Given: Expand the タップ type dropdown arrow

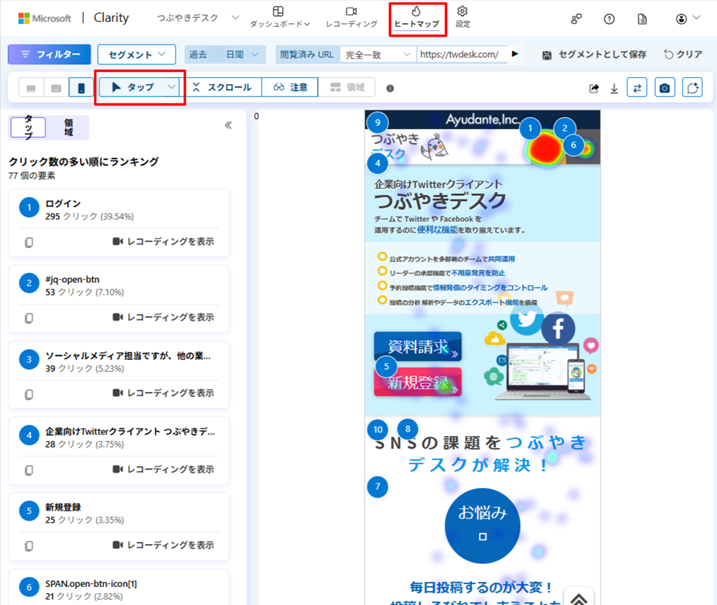Looking at the screenshot, I should 172,87.
